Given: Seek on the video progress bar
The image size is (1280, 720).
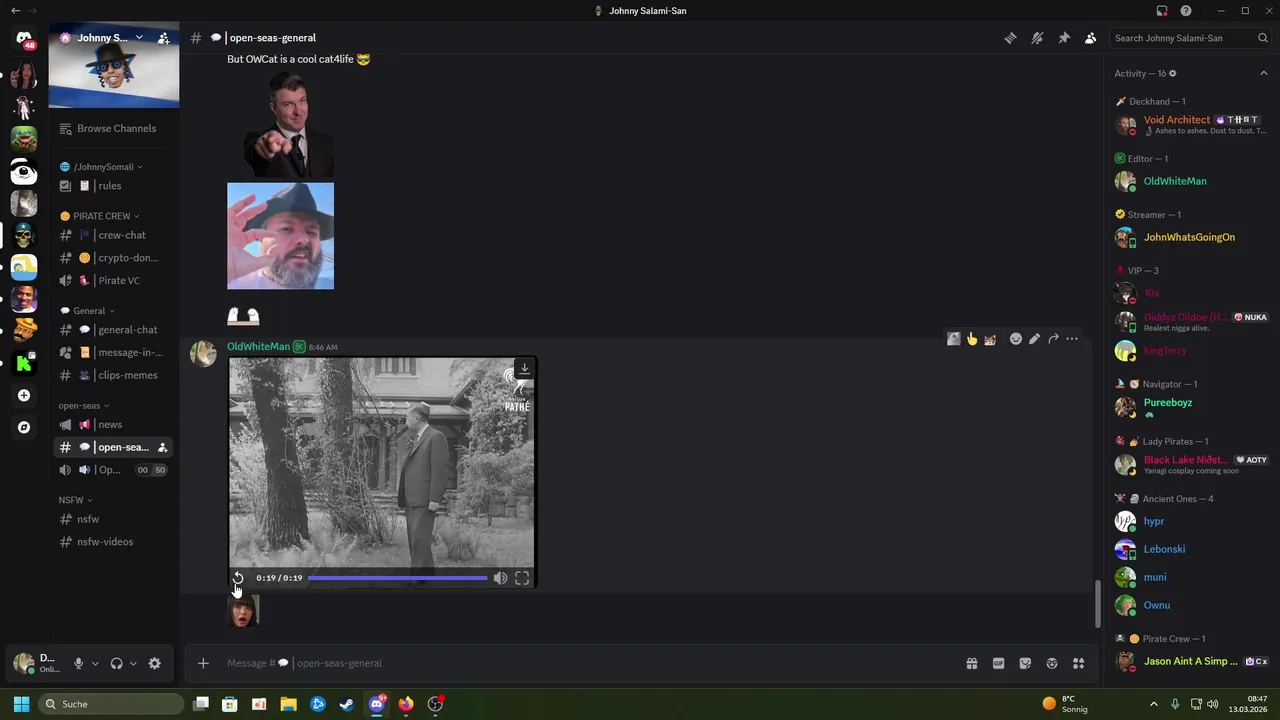Looking at the screenshot, I should point(398,578).
